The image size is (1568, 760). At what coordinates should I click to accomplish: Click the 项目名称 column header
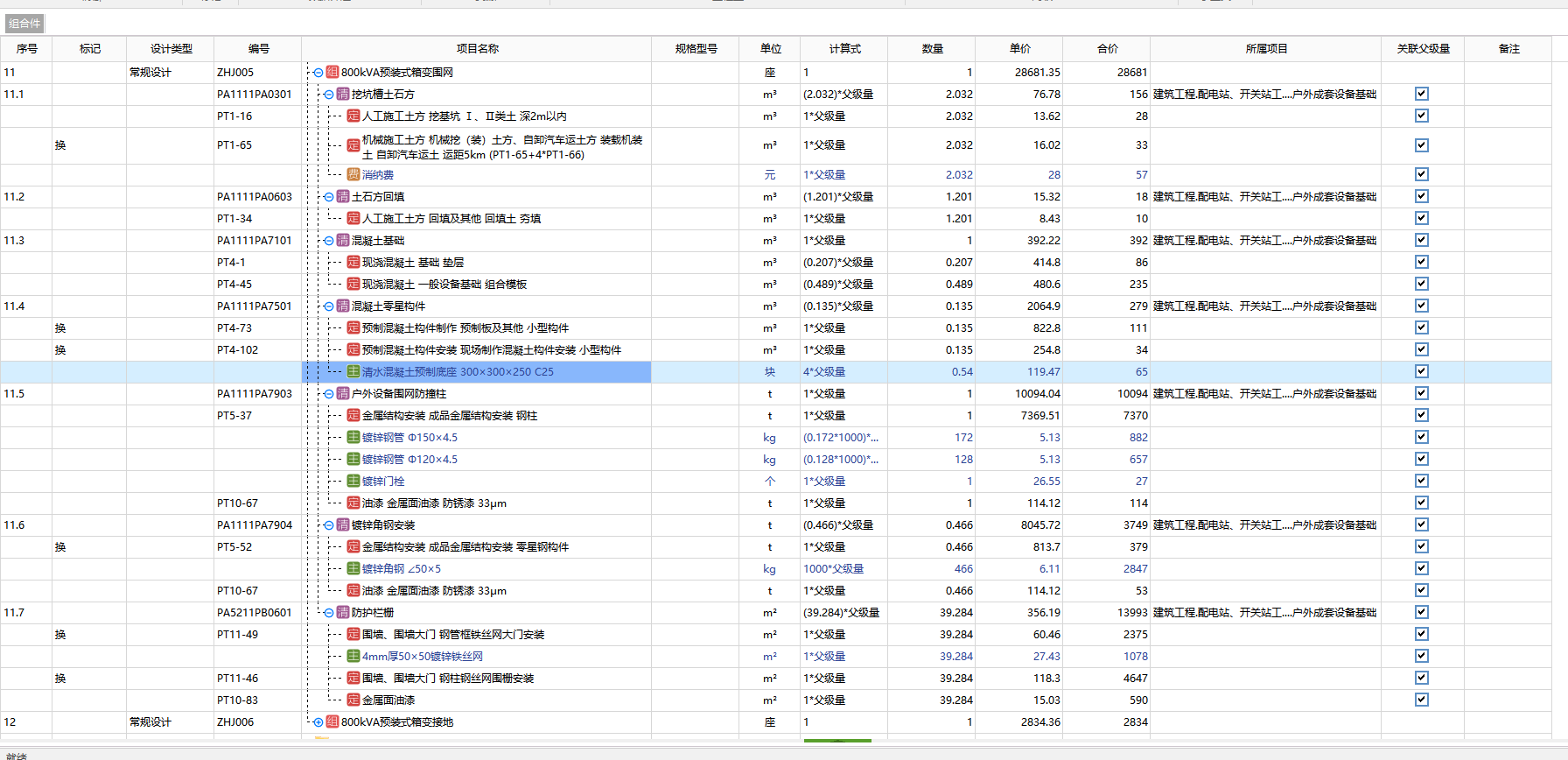pyautogui.click(x=477, y=49)
